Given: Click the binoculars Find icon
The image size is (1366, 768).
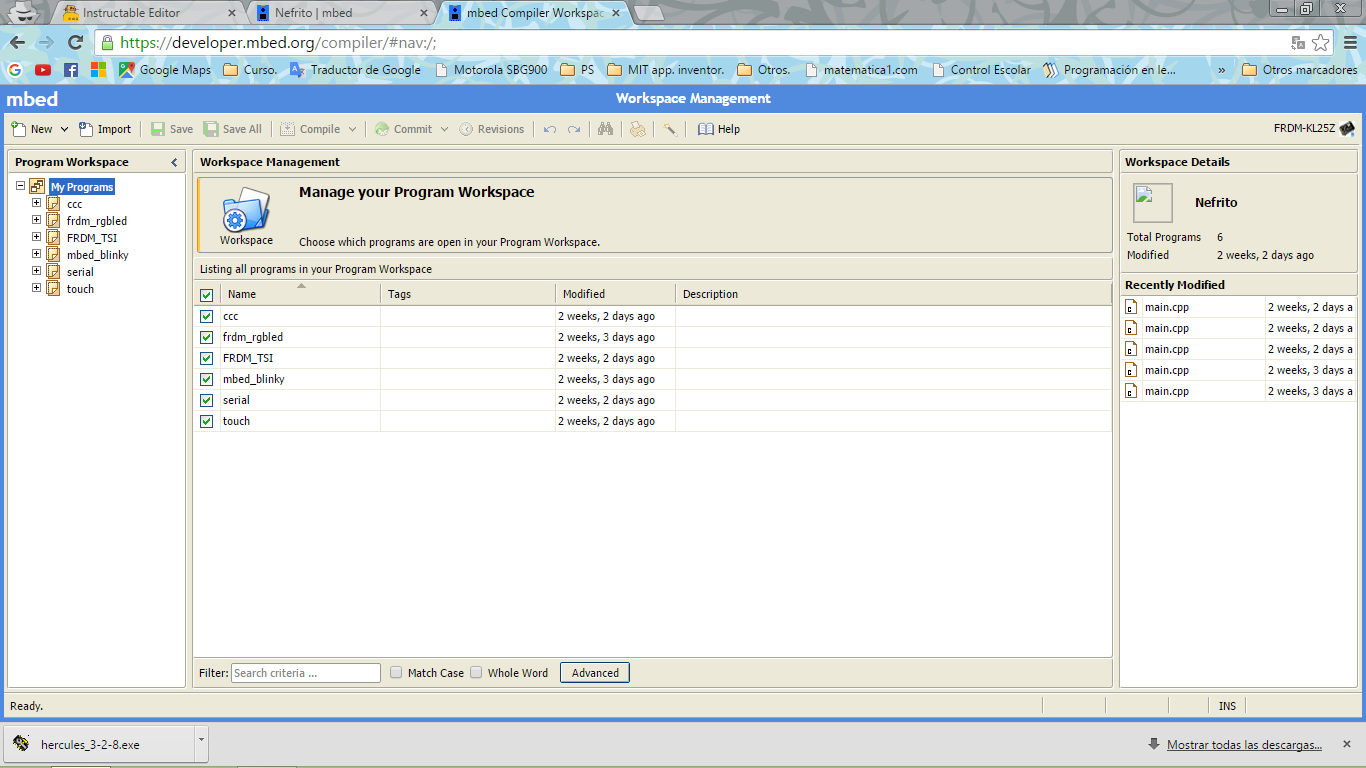Looking at the screenshot, I should pos(605,129).
